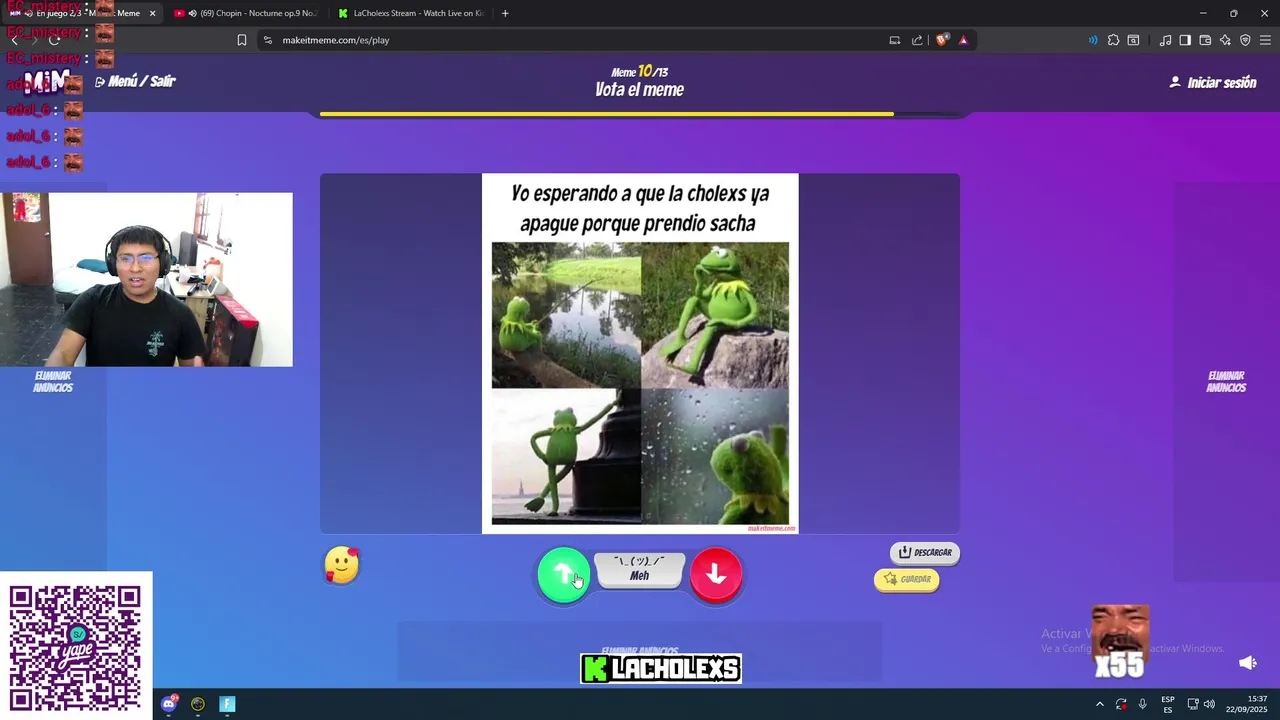Screen dimensions: 1280x720
Task: Open Brave Wallet icon
Action: point(1205,40)
